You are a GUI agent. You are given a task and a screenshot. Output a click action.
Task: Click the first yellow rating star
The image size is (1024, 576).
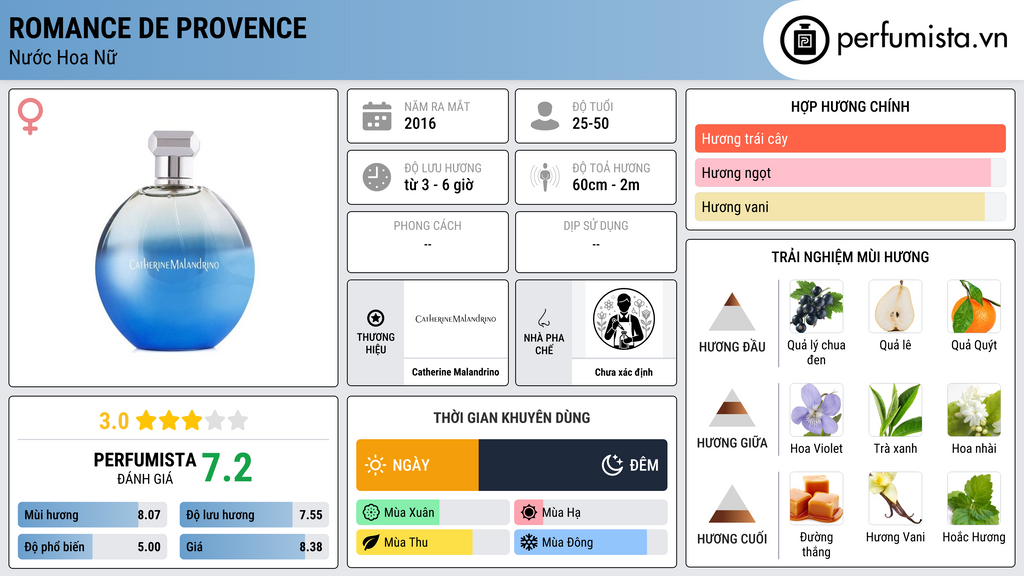pos(146,420)
